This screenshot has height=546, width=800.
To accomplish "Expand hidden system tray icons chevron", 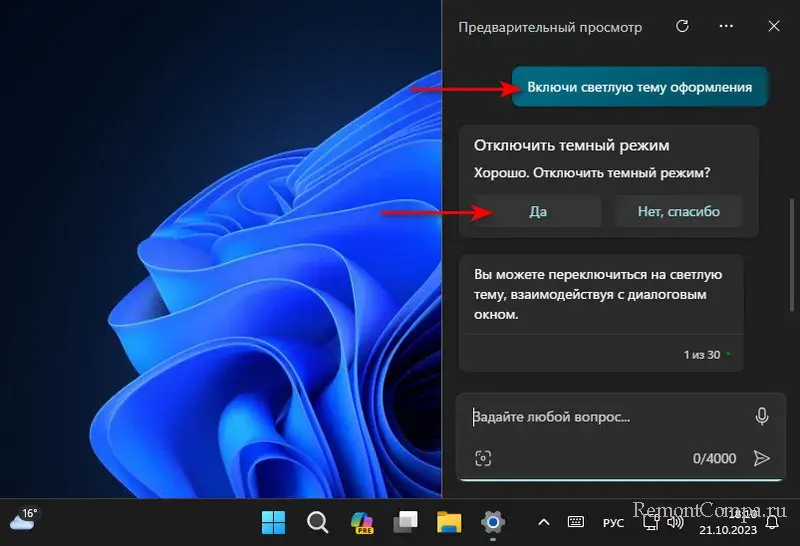I will tap(544, 522).
